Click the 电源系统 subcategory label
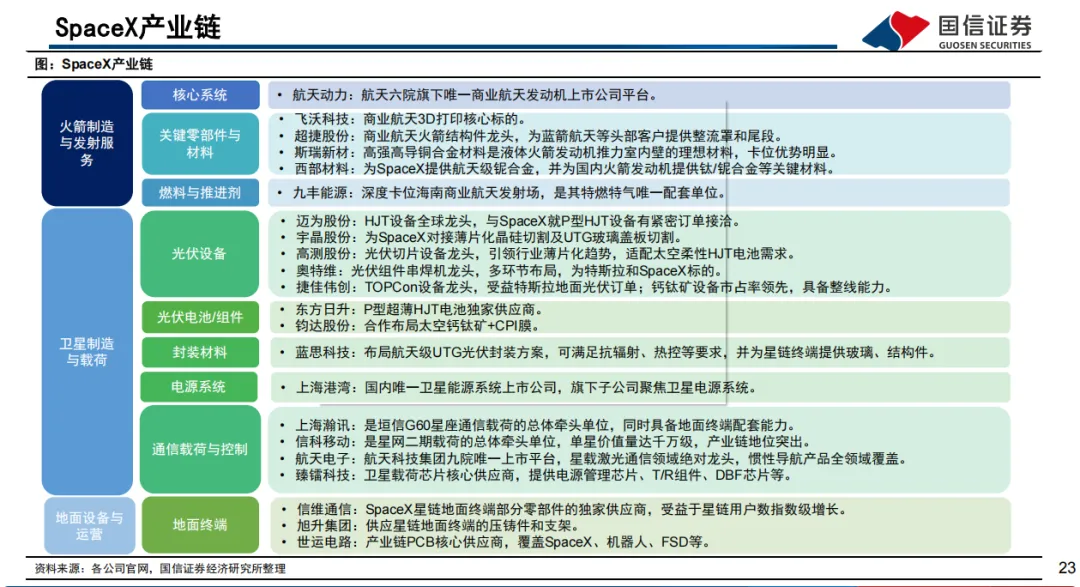The width and height of the screenshot is (1080, 587). click(199, 387)
